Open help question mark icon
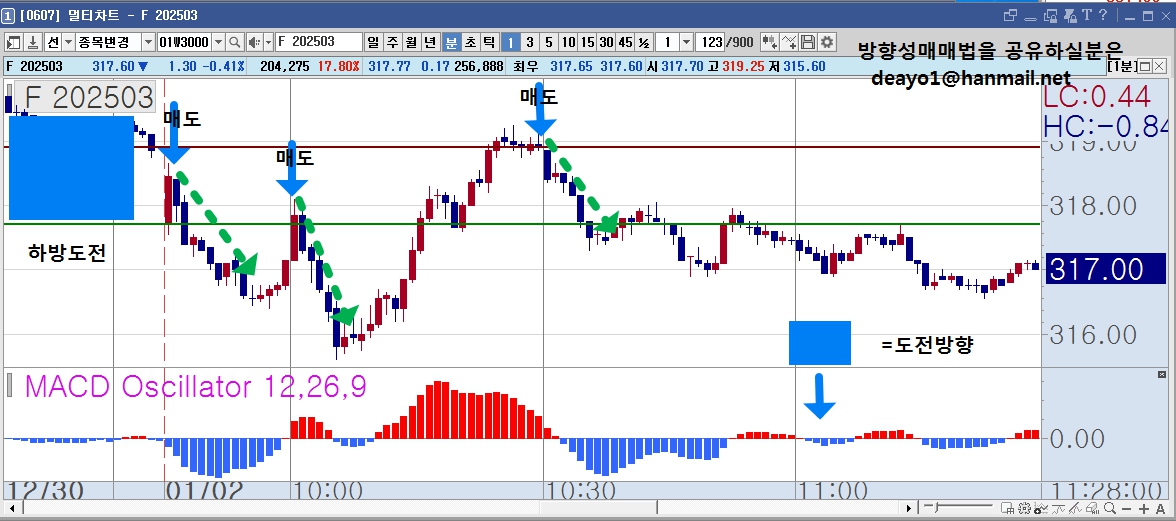The image size is (1176, 521). pos(1102,14)
